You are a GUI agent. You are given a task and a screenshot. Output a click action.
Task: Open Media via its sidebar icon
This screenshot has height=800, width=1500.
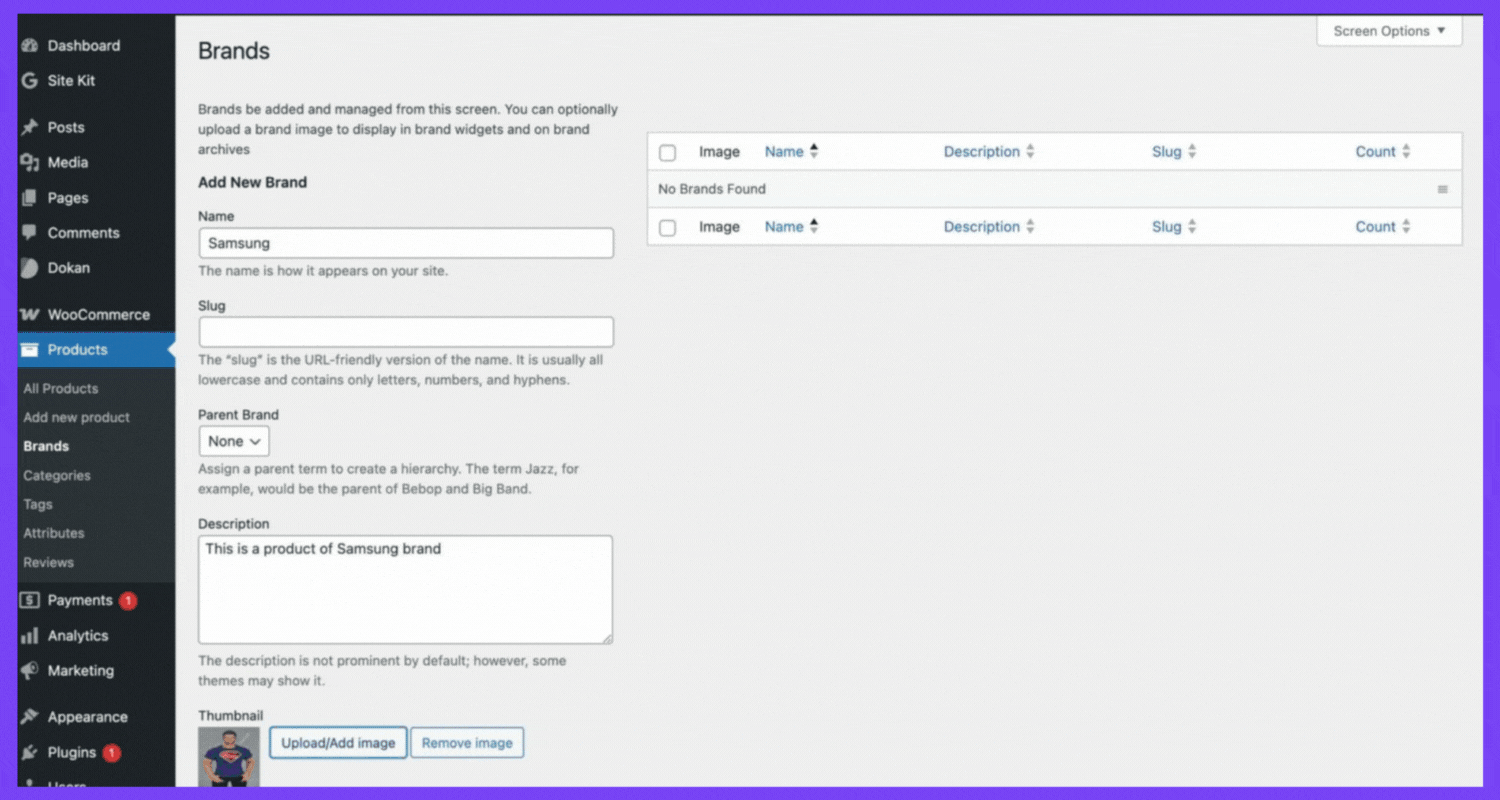pyautogui.click(x=30, y=163)
